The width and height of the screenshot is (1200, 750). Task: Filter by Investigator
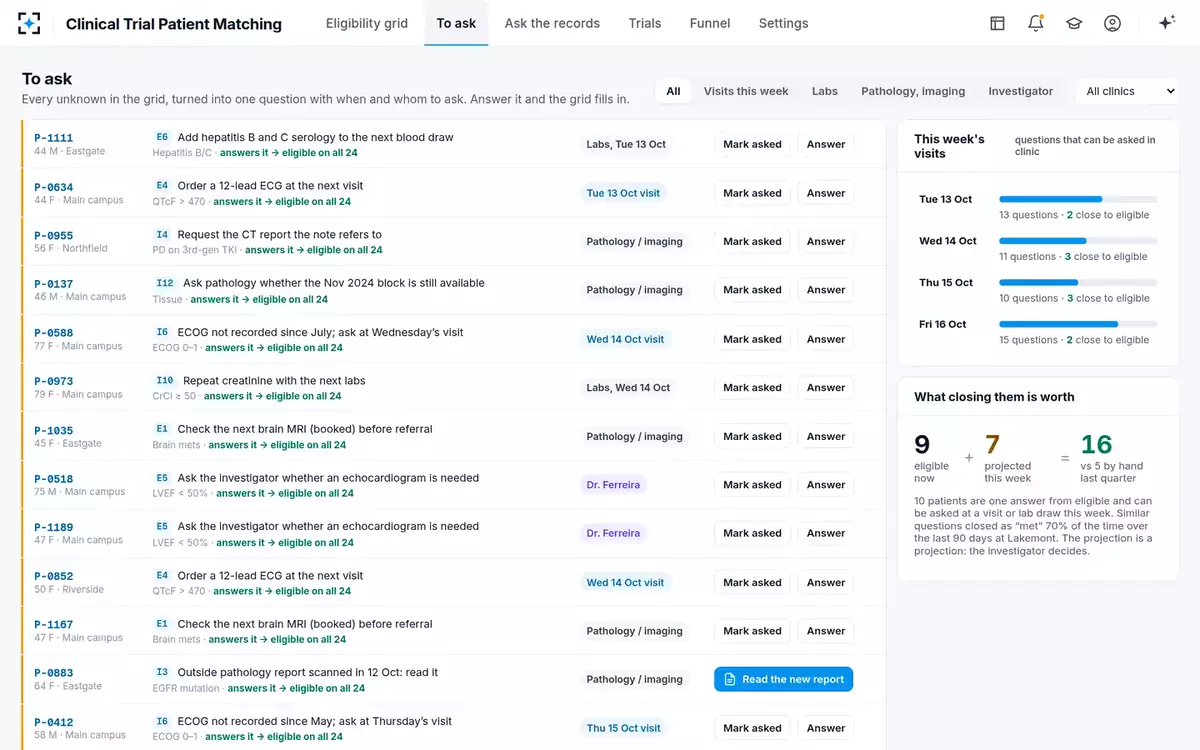1021,91
